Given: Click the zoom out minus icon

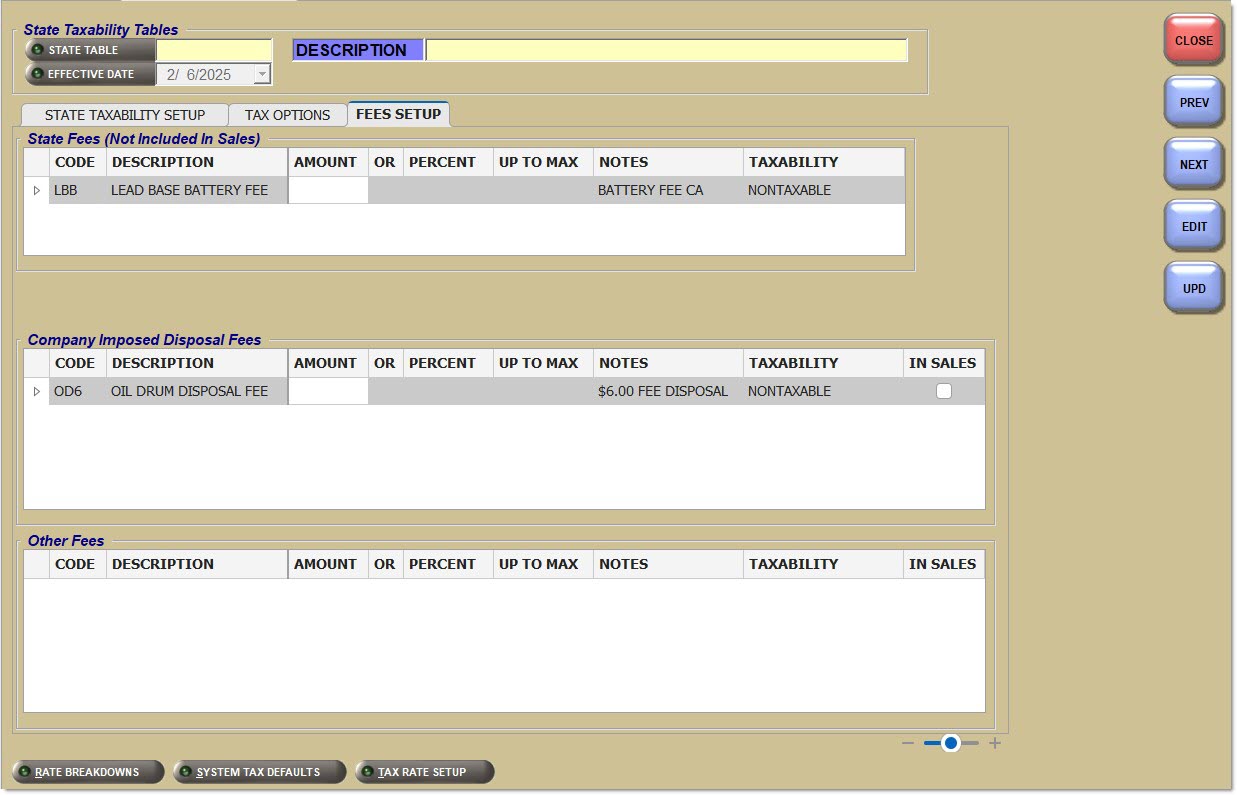Looking at the screenshot, I should coord(908,743).
